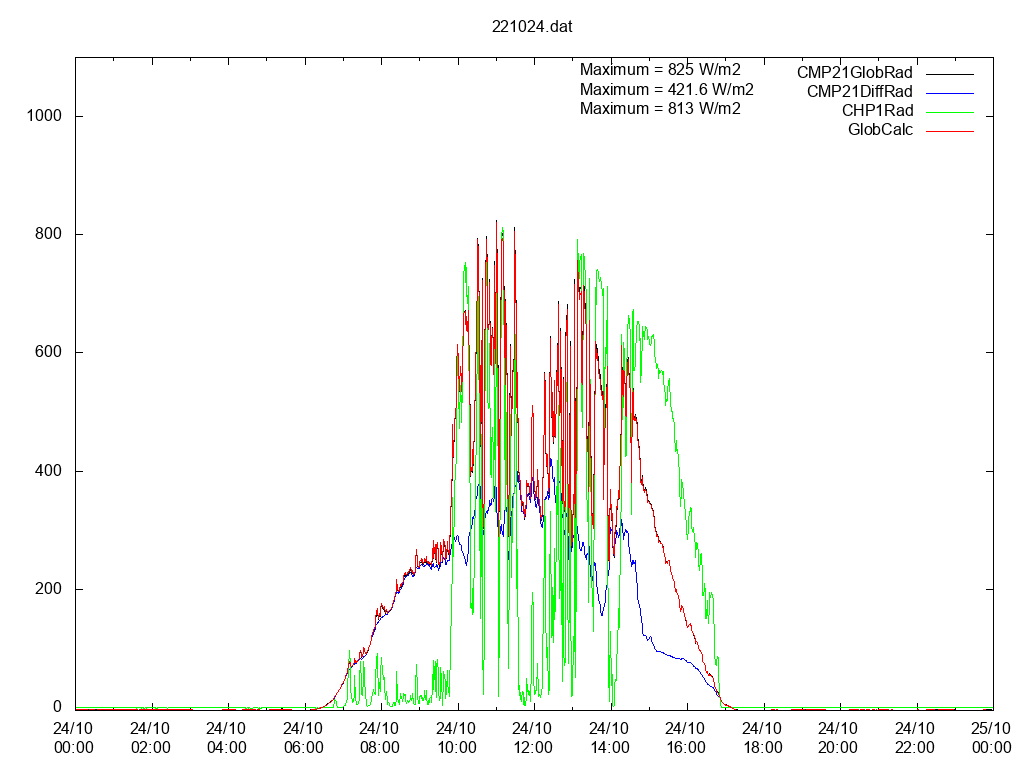Screen dimensions: 1024x768
Task: Click the y-axis label 200
Action: point(48,589)
